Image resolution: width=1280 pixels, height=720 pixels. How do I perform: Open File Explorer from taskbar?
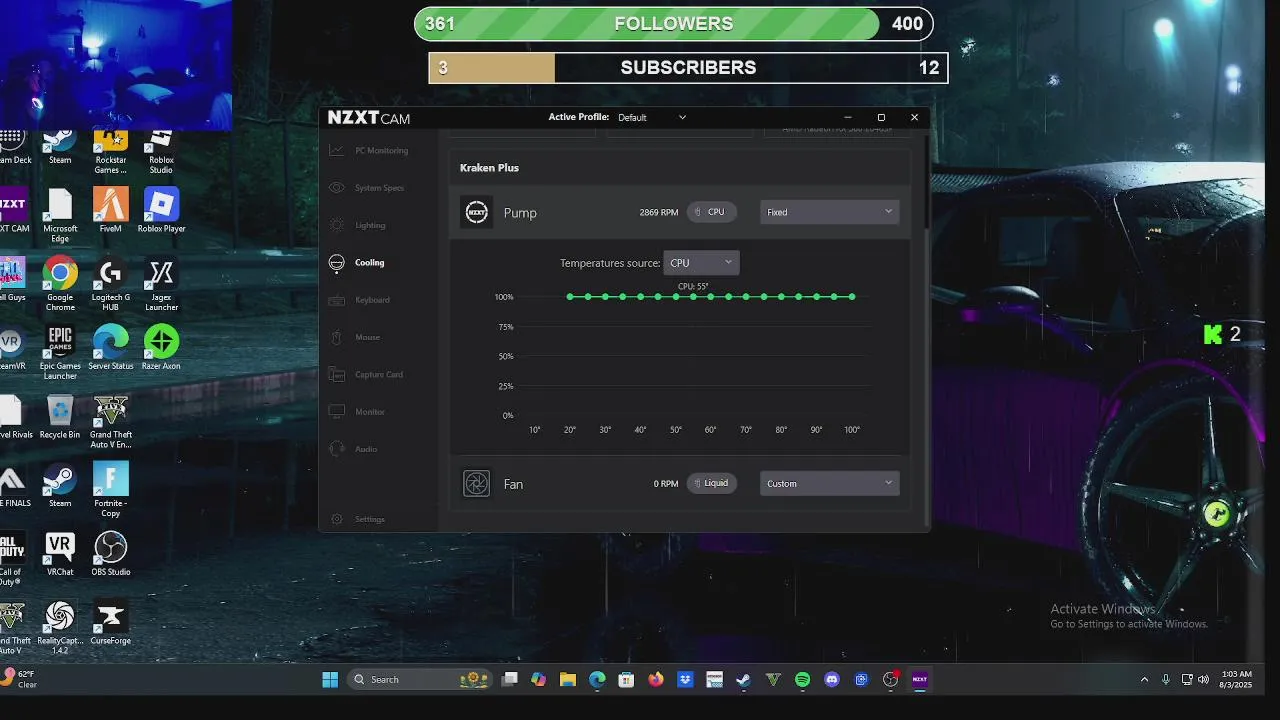(x=568, y=680)
